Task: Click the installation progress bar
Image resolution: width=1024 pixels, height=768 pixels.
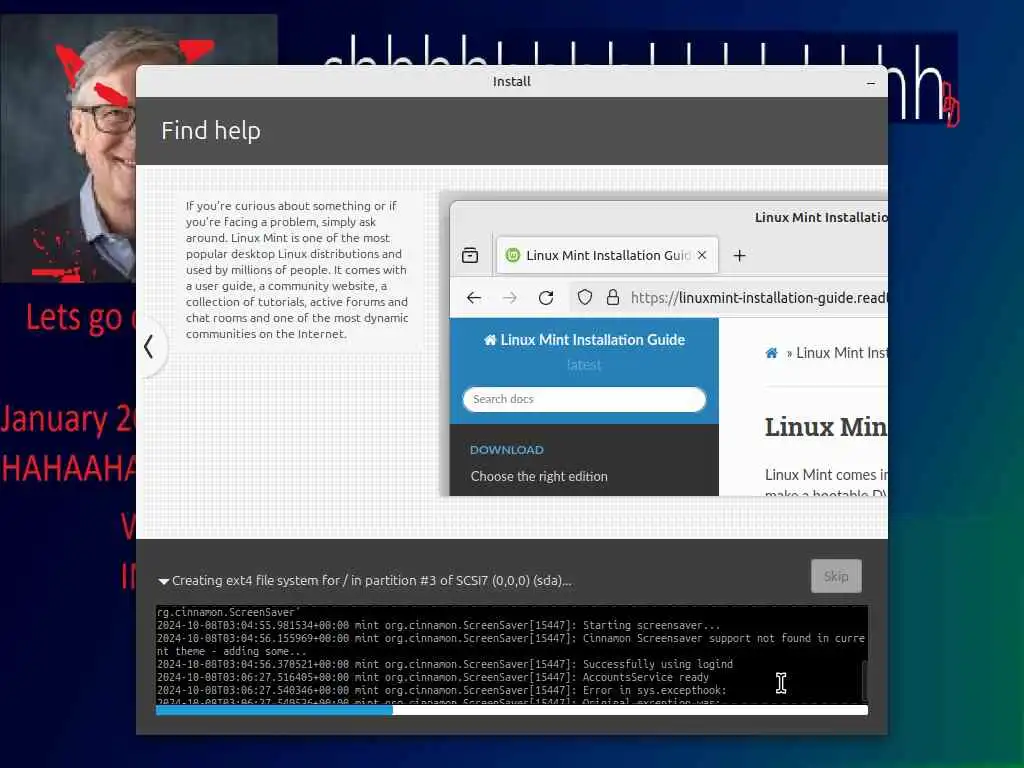Action: tap(511, 711)
